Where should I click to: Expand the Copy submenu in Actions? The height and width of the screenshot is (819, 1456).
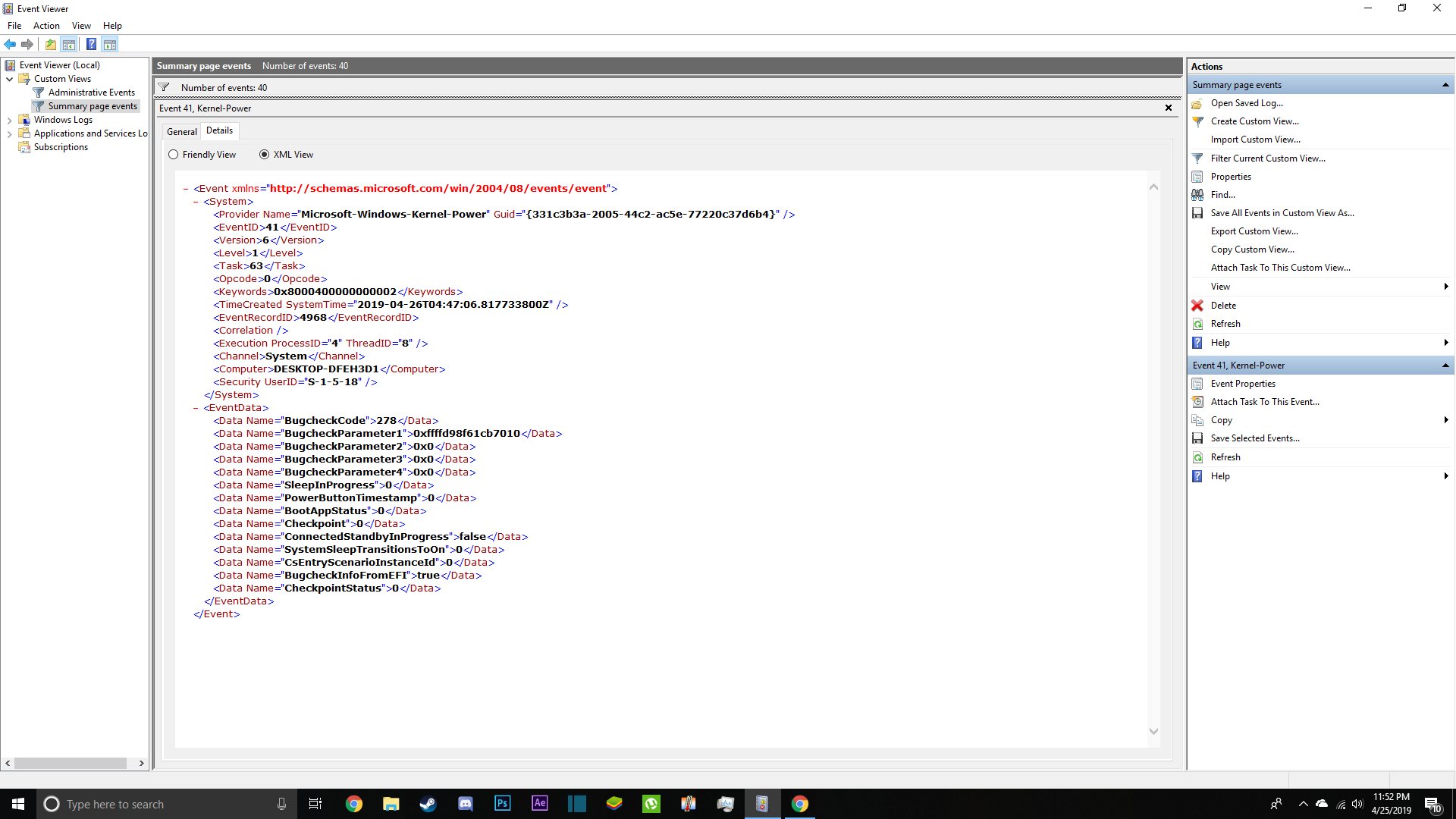1446,420
